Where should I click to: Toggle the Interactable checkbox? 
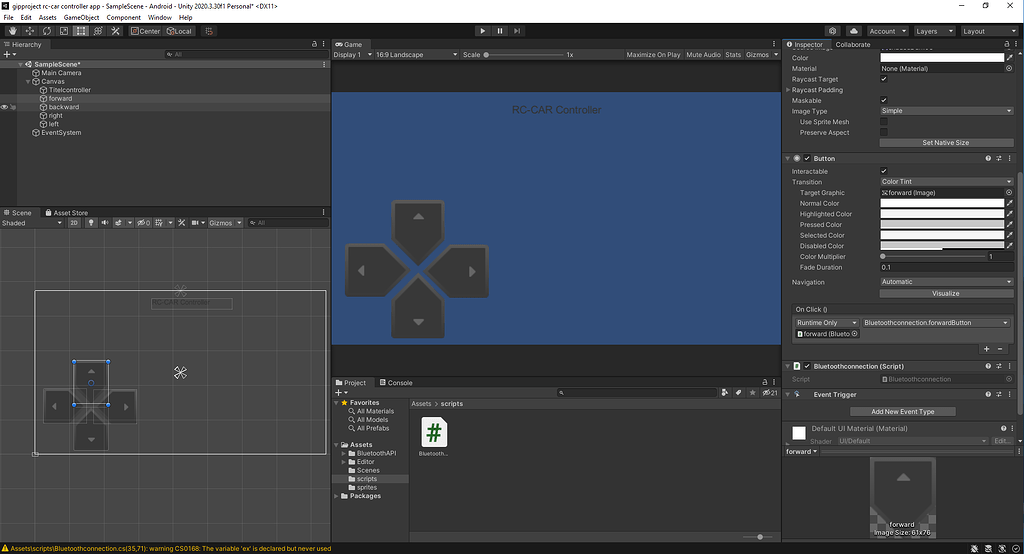883,171
